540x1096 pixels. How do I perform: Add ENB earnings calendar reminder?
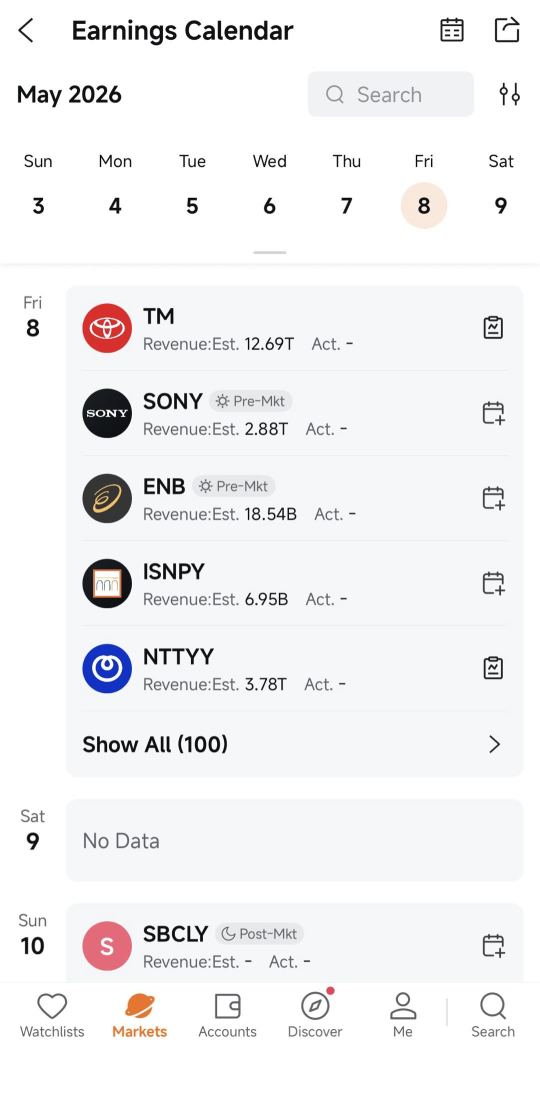click(x=493, y=498)
